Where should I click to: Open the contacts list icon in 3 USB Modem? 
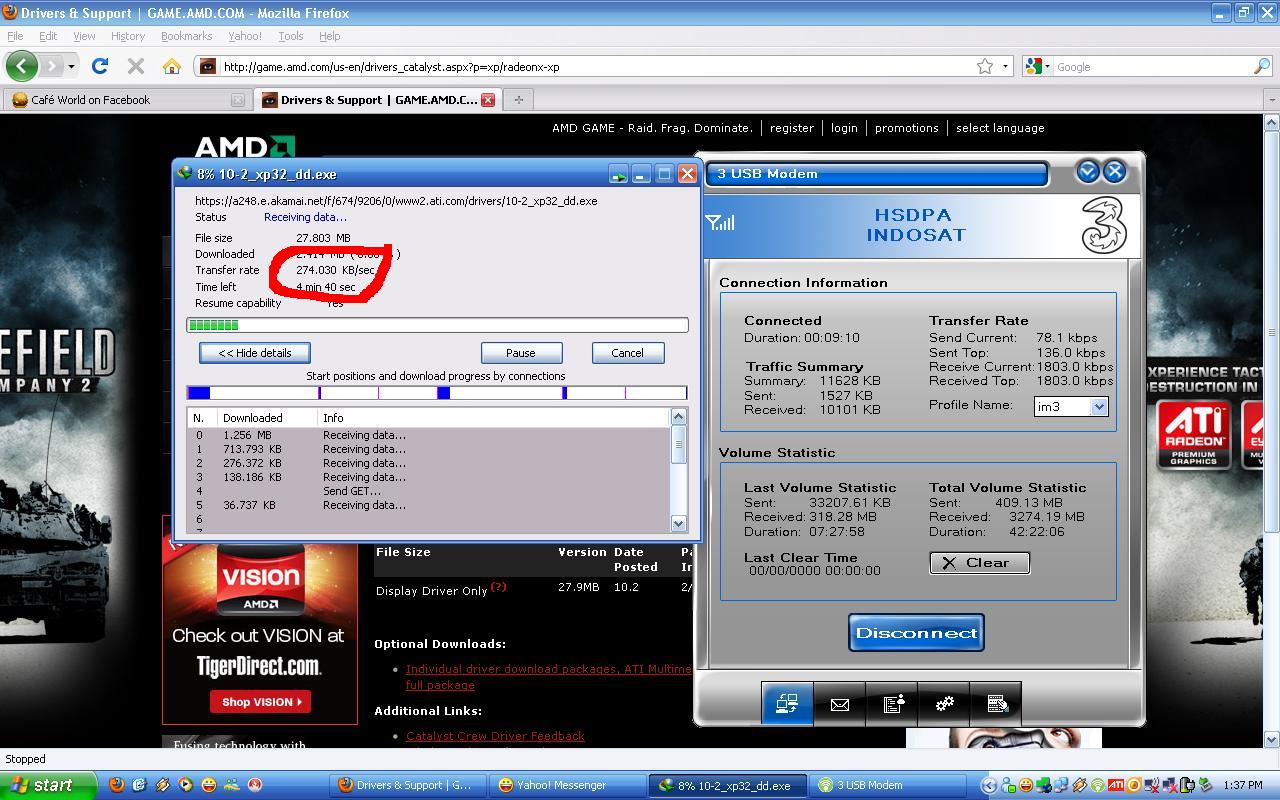point(892,704)
